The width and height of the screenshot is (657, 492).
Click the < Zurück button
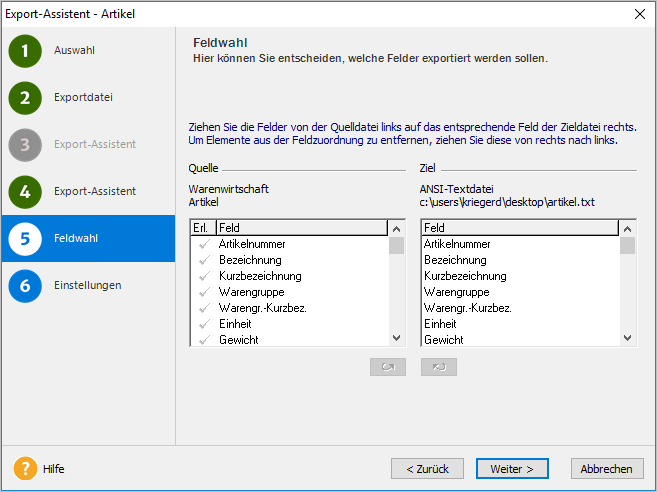[x=427, y=469]
